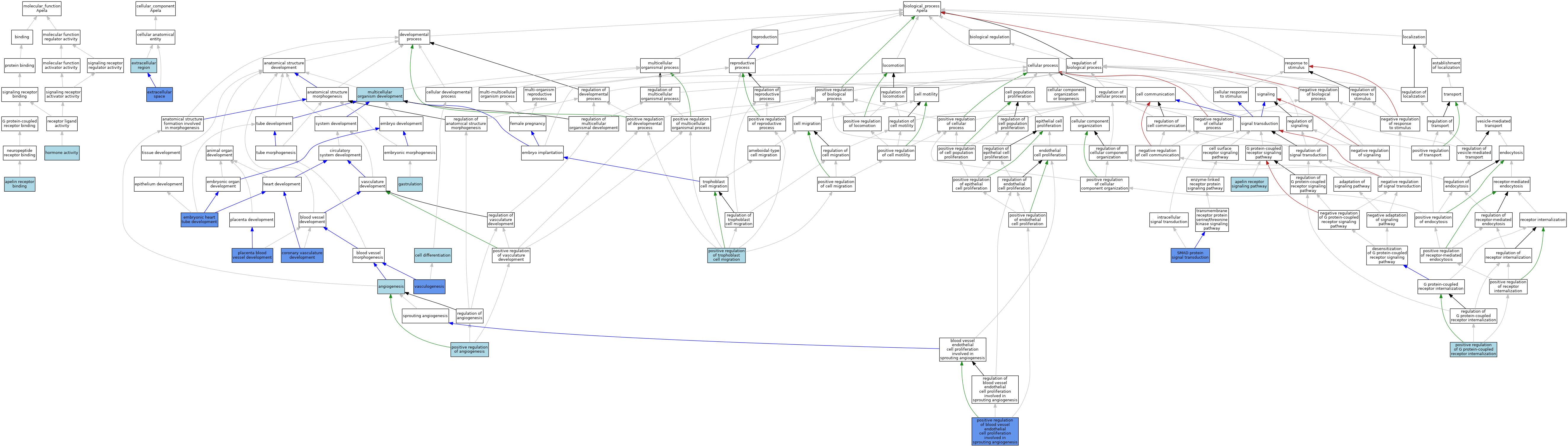Select the 'embryonic heart tube development' node
This screenshot has width=1568, height=447.
200,220
